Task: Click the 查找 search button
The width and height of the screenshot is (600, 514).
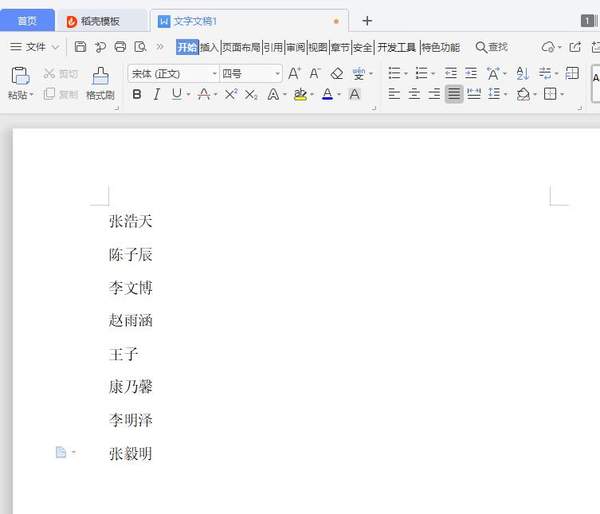Action: 491,47
